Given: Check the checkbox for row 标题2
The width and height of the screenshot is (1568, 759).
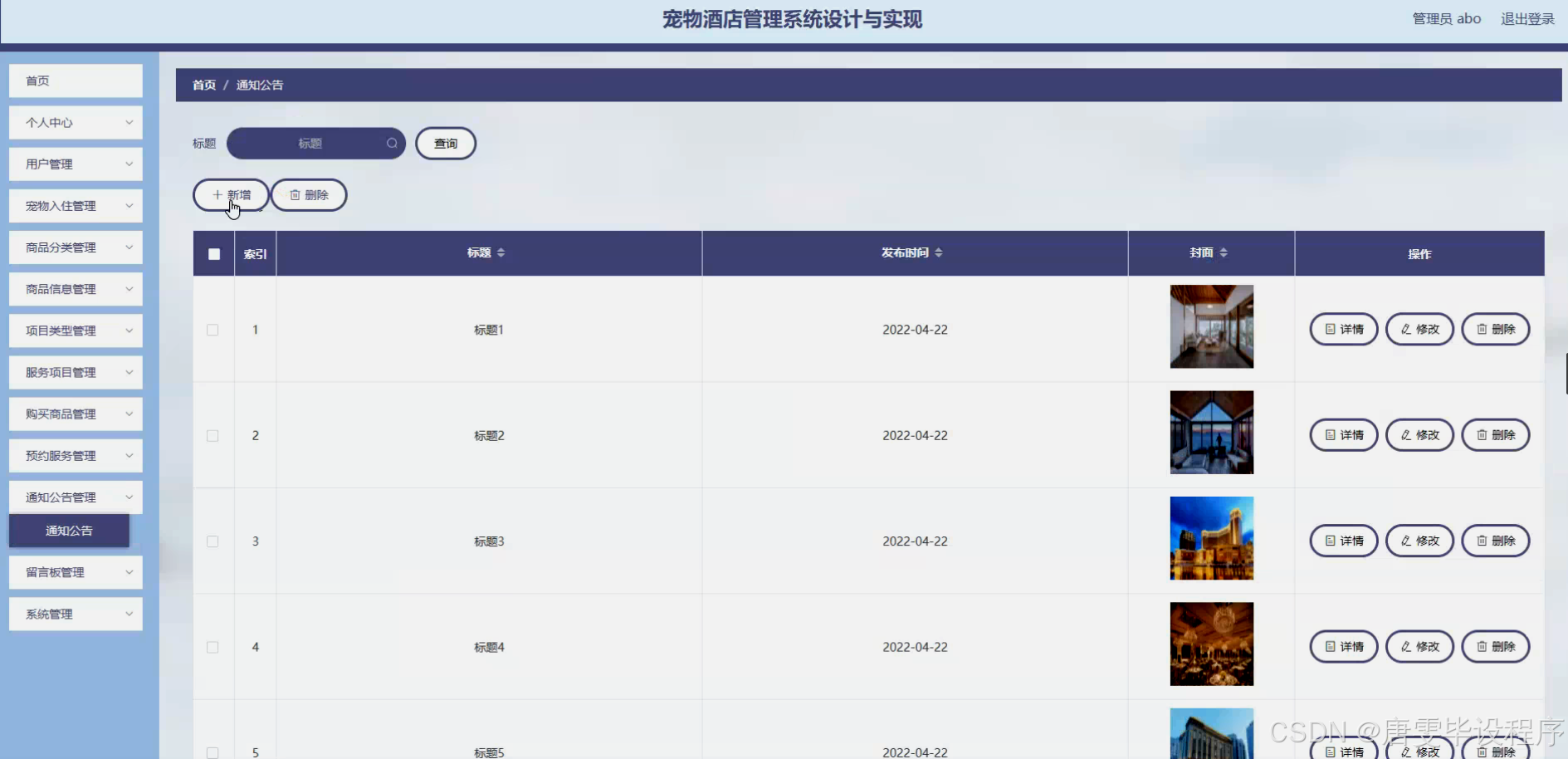Looking at the screenshot, I should coord(212,436).
